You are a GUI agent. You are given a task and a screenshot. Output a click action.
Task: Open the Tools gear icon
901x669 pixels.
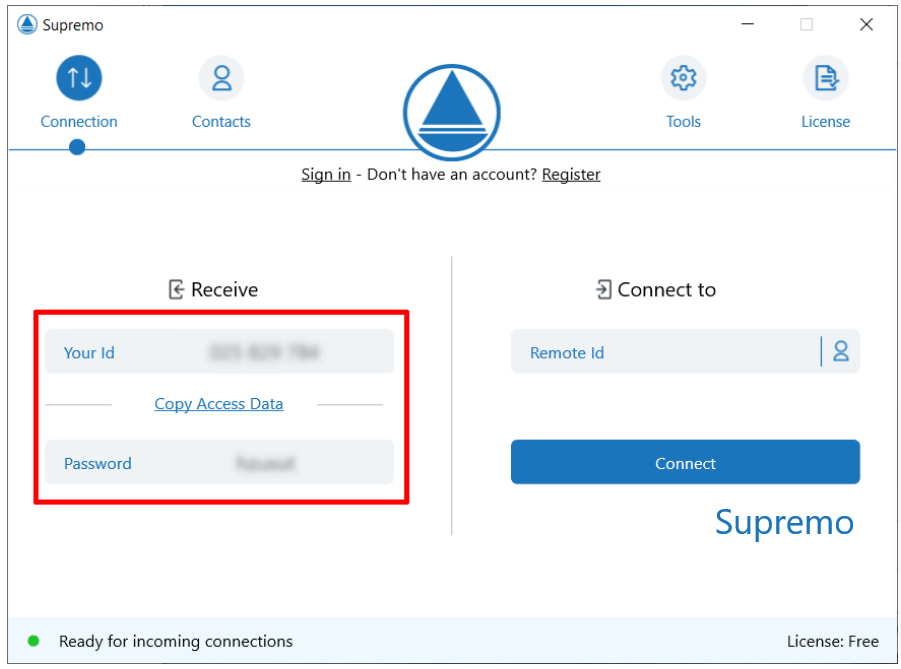[x=683, y=78]
